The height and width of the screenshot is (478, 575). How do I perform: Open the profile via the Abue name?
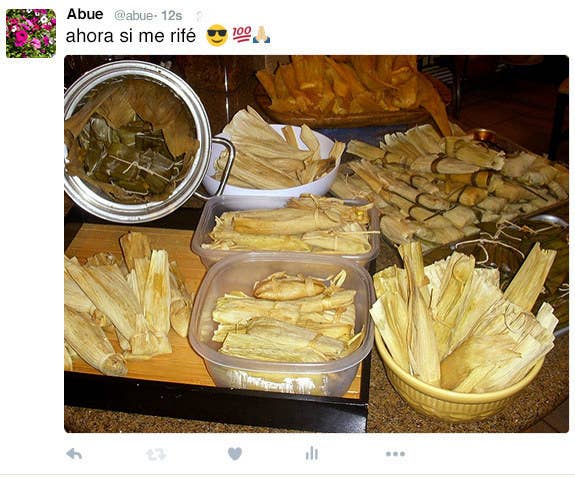(x=85, y=14)
